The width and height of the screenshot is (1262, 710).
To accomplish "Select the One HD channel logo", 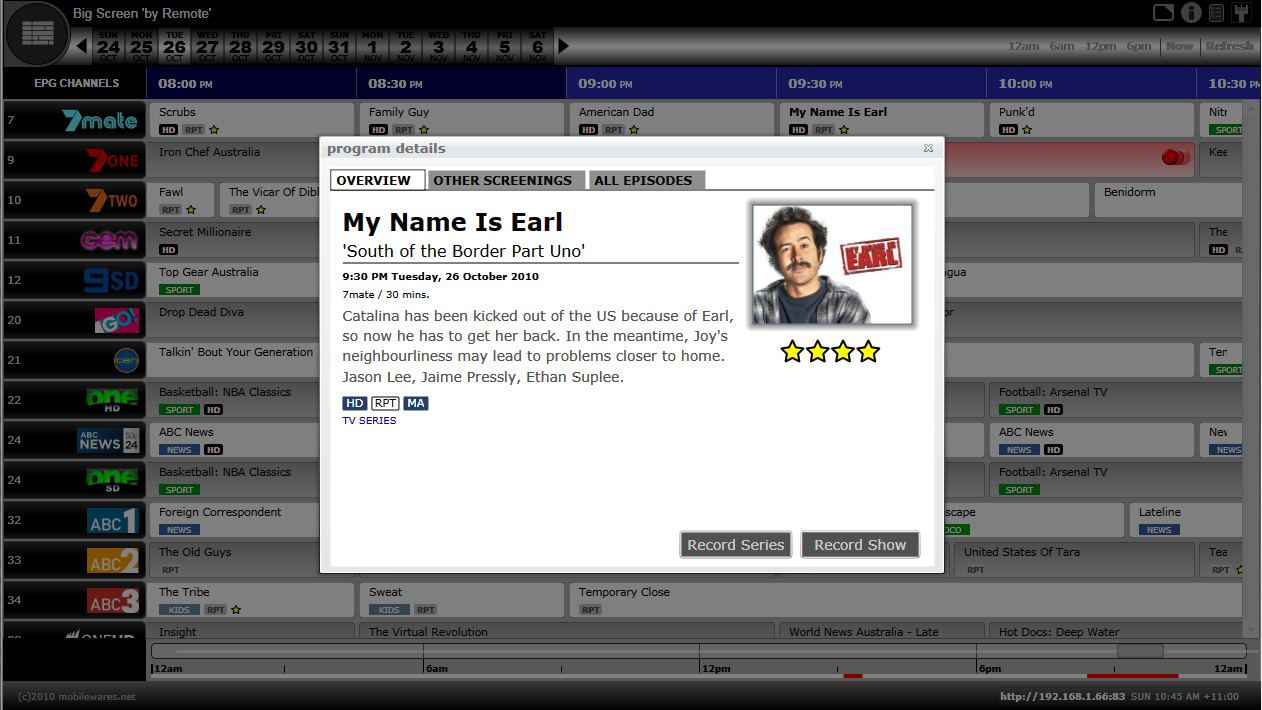I will pos(112,400).
